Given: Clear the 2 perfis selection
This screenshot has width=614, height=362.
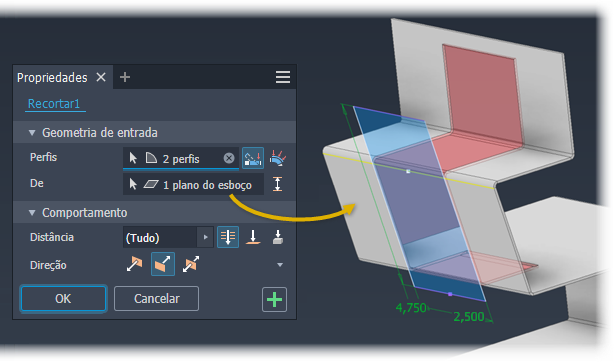Looking at the screenshot, I should [x=229, y=158].
